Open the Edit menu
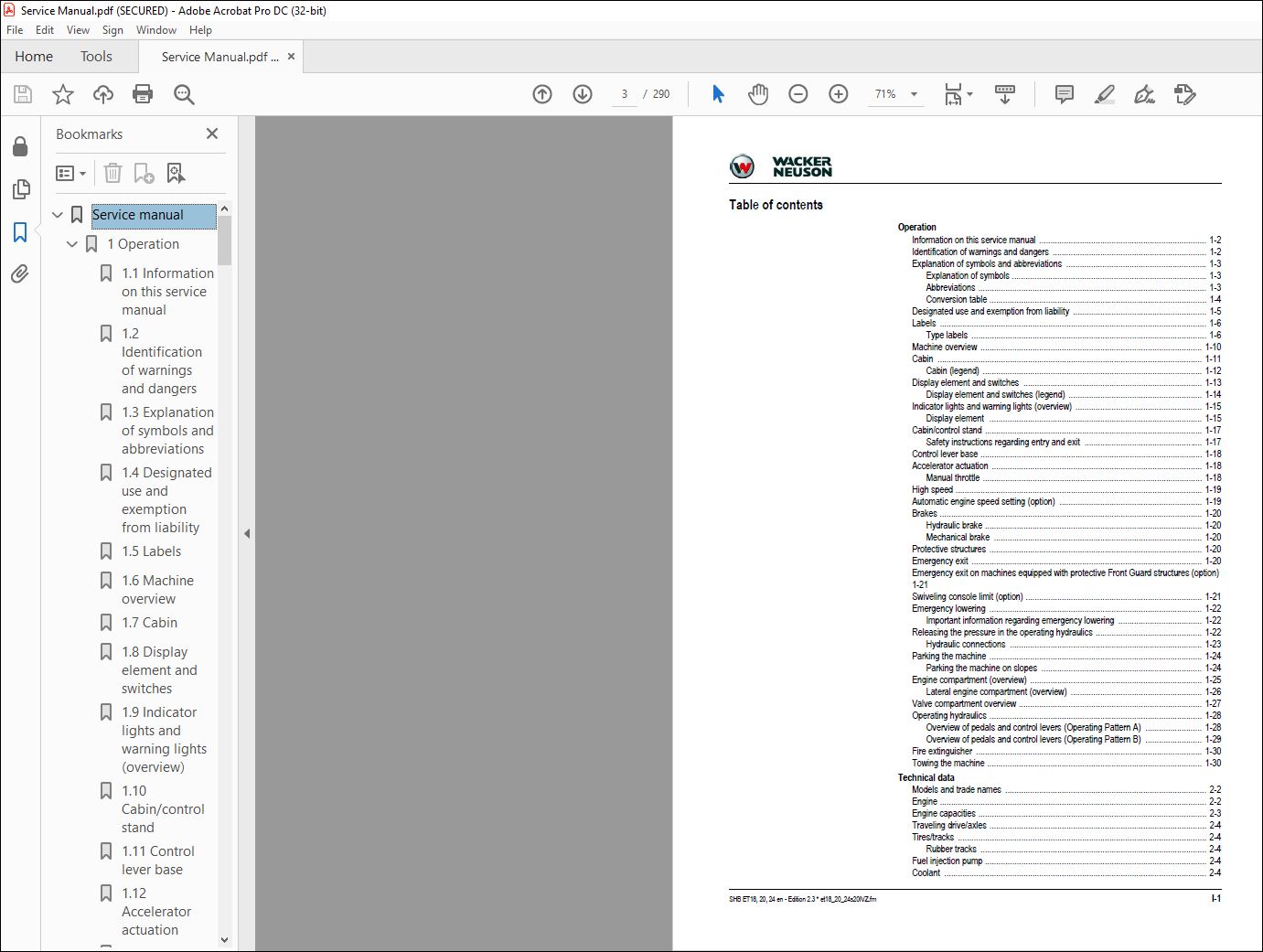Image resolution: width=1263 pixels, height=952 pixels. pos(45,30)
